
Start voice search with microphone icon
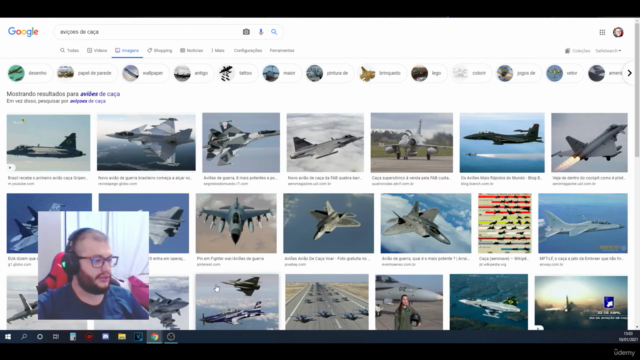point(261,32)
